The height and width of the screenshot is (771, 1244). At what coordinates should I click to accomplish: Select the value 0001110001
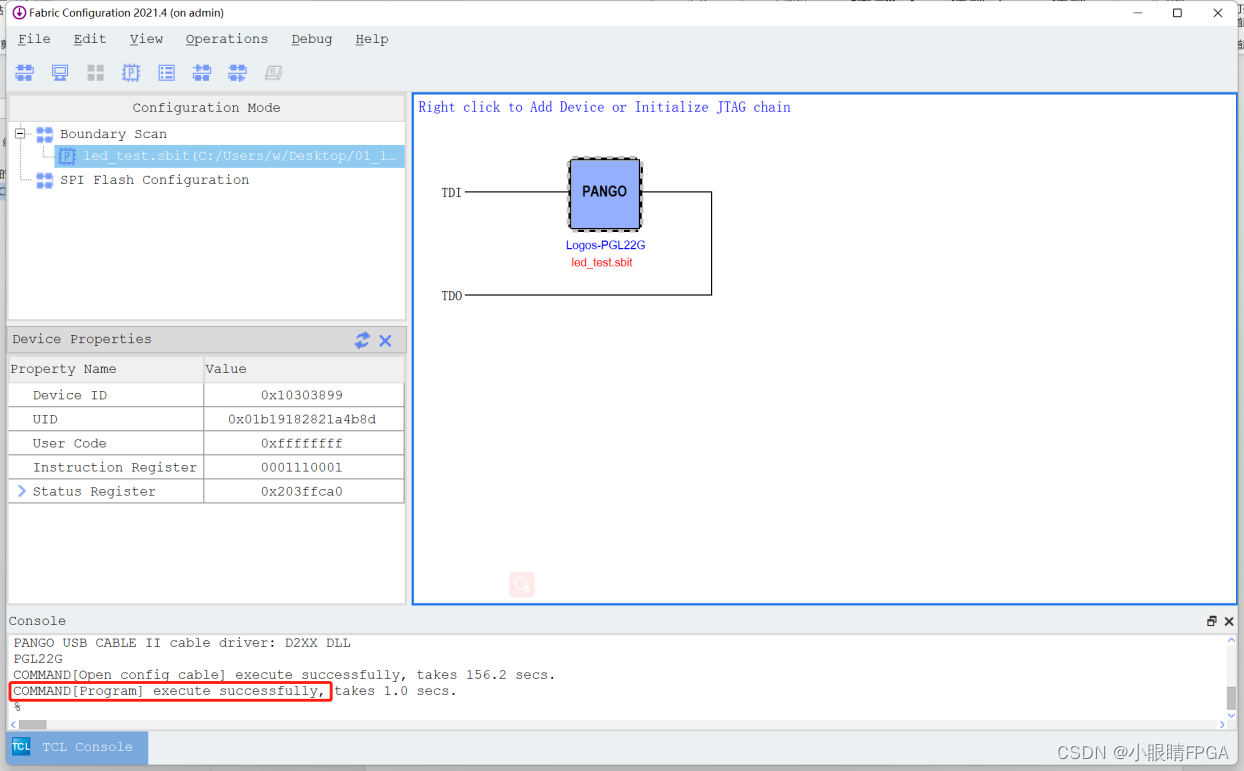(302, 467)
